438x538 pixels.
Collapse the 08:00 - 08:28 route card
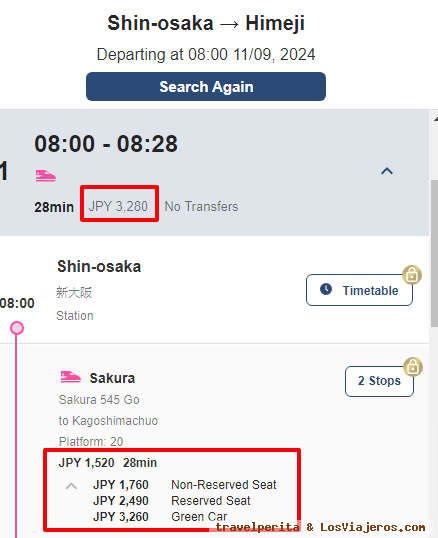pos(387,171)
